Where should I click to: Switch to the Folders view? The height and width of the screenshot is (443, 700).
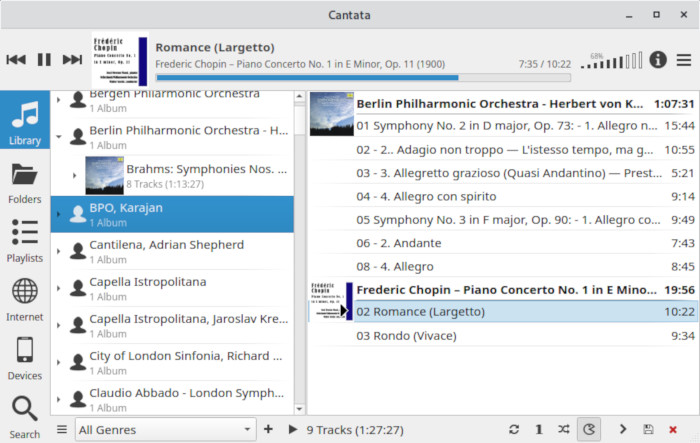[25, 183]
